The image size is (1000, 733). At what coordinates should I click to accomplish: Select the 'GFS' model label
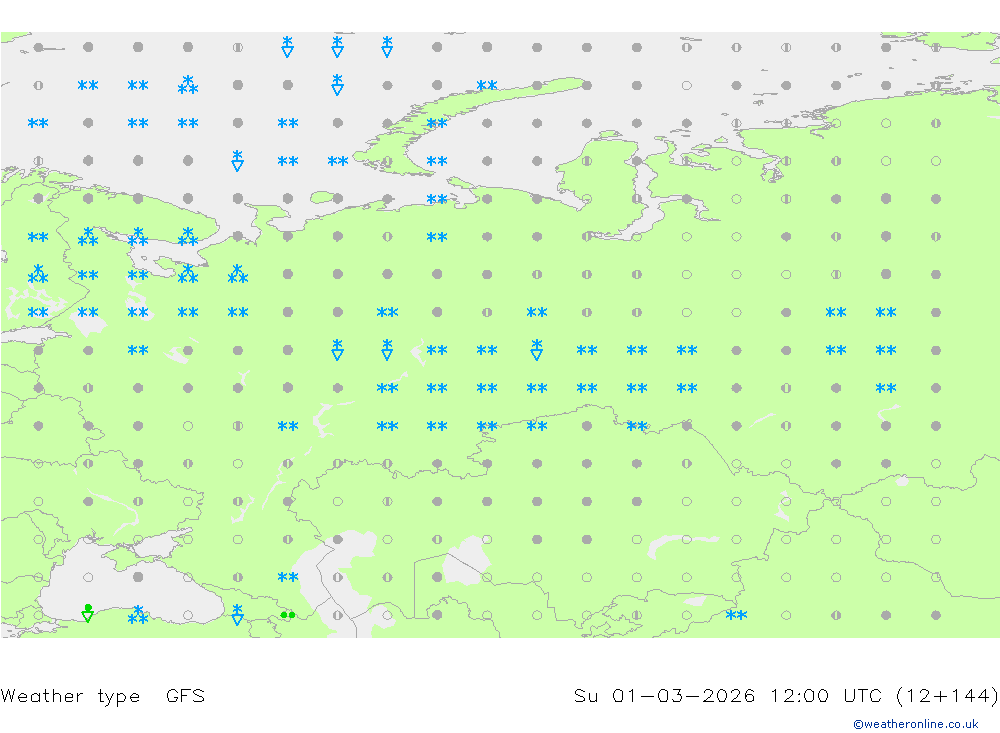point(185,695)
